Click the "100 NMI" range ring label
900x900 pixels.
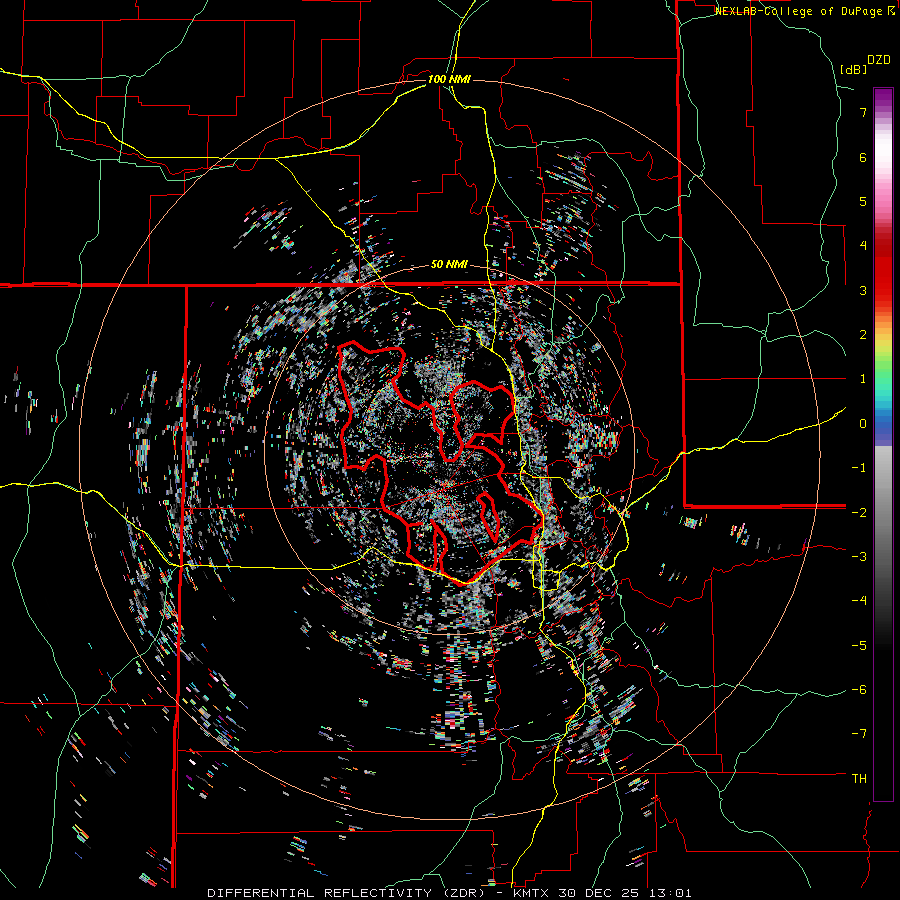click(x=449, y=79)
